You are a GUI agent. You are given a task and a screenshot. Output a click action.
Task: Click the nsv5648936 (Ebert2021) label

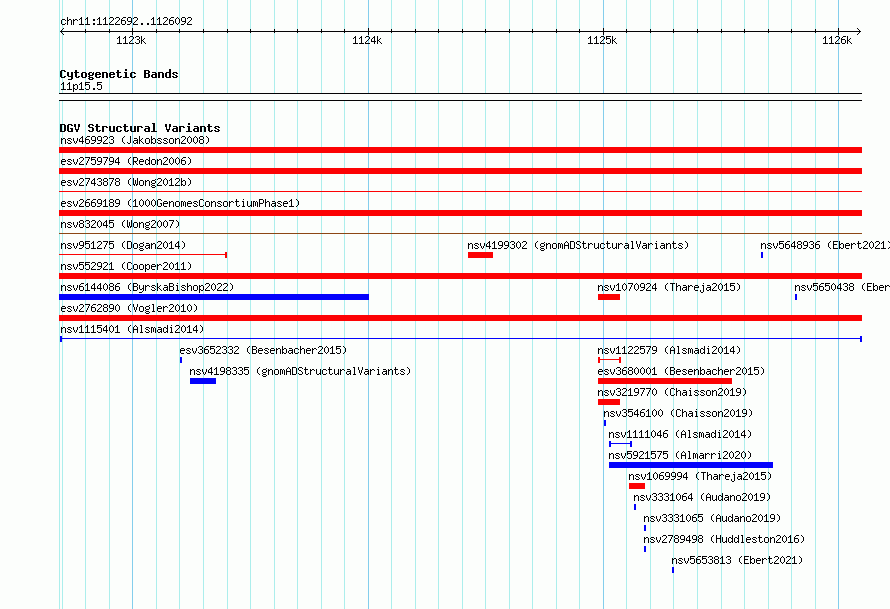click(x=825, y=245)
